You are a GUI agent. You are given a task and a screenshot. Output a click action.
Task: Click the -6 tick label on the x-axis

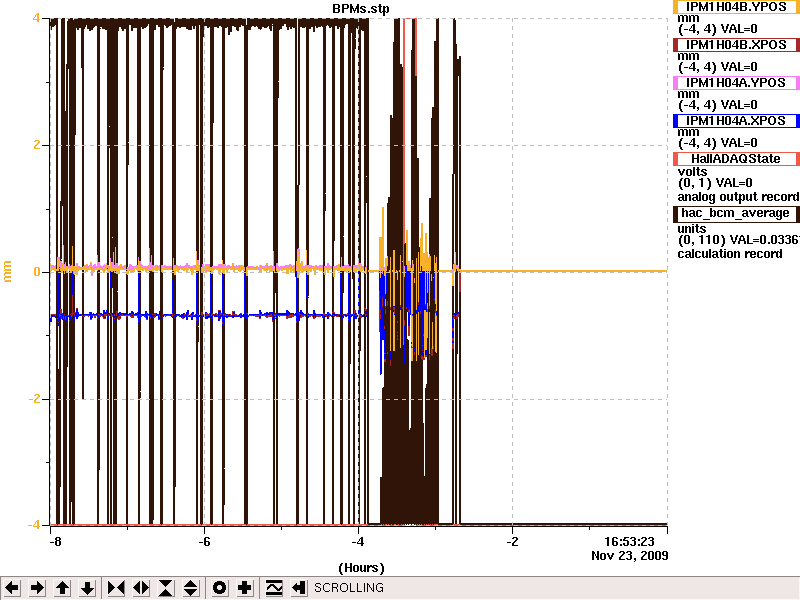click(x=204, y=542)
